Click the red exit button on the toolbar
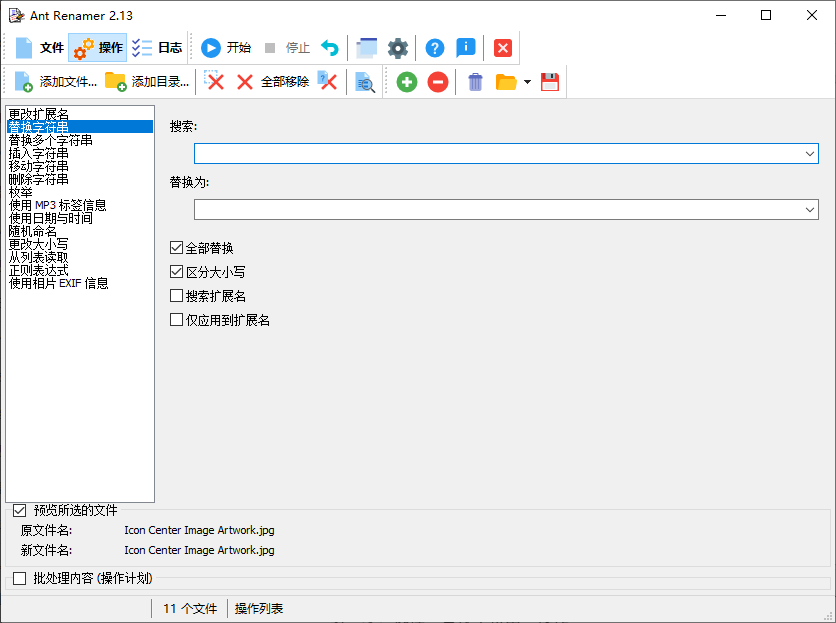The image size is (836, 623). click(x=501, y=47)
